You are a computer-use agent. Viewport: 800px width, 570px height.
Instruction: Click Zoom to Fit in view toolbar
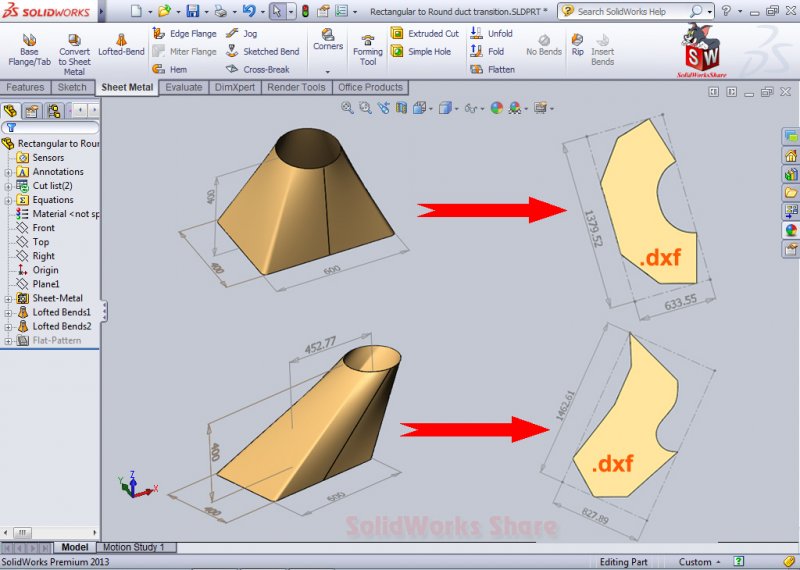(347, 108)
